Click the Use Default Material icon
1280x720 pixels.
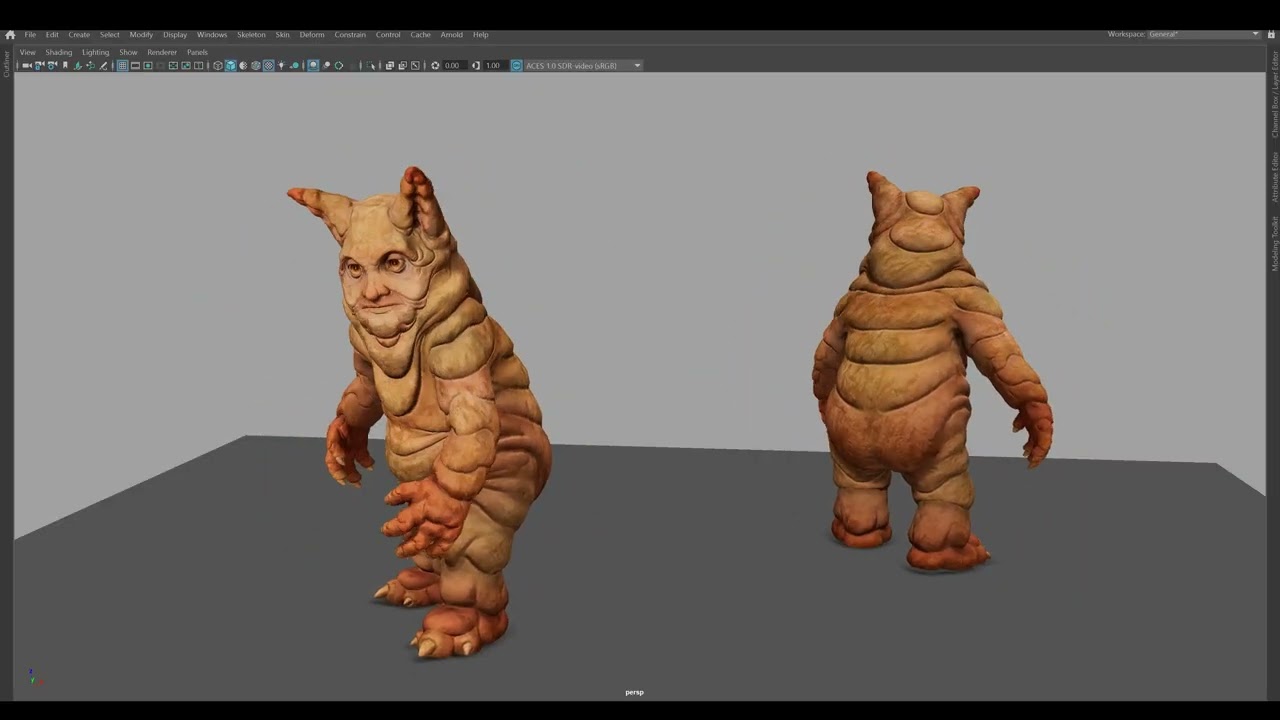242,66
